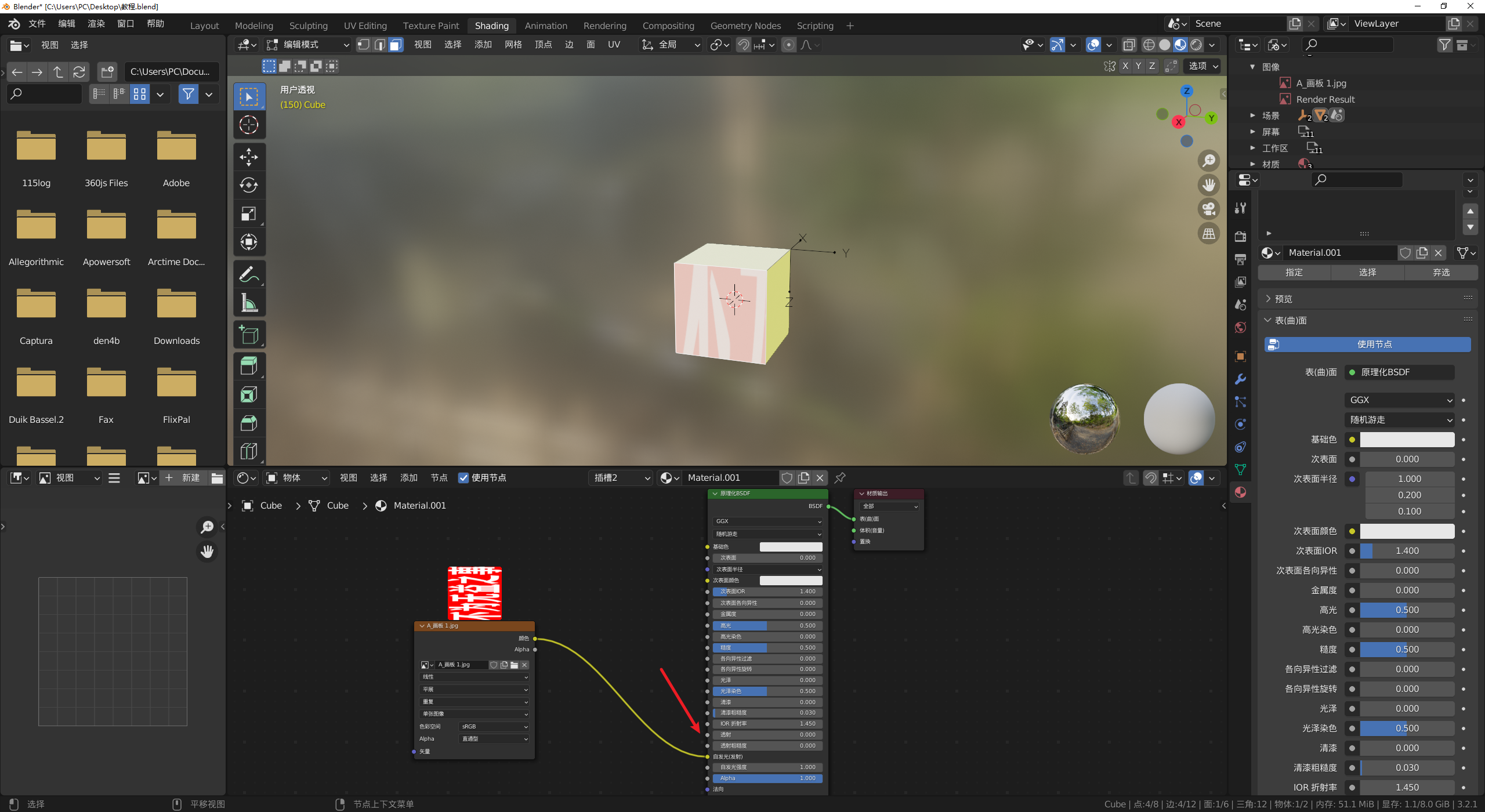Click the 指定 button
This screenshot has height=812, width=1485.
pos(1294,272)
